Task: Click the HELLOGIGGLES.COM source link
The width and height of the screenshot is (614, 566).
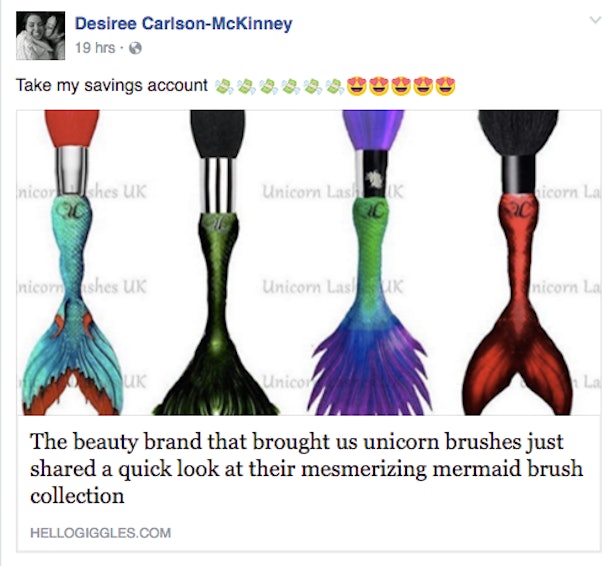Action: [101, 533]
